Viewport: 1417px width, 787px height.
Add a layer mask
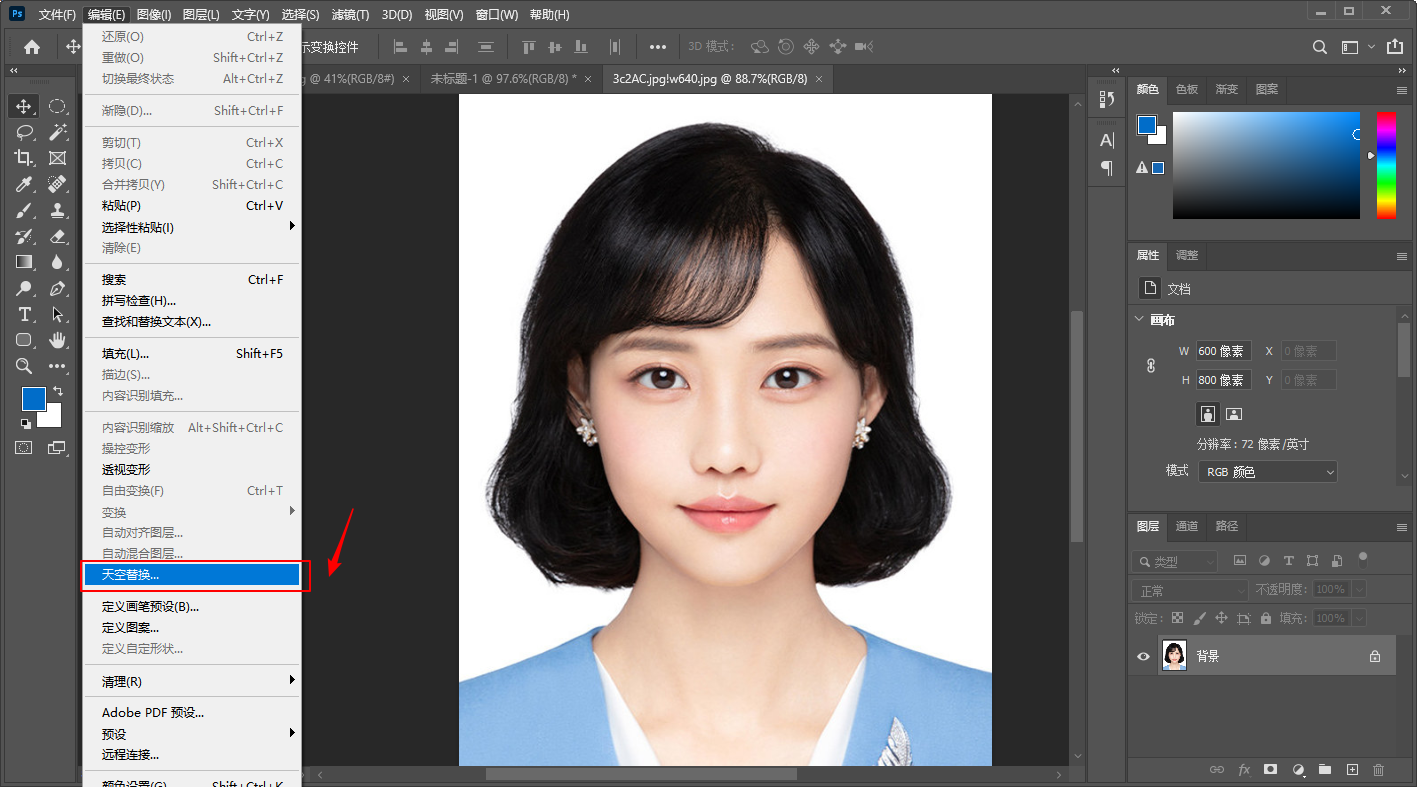(1270, 769)
